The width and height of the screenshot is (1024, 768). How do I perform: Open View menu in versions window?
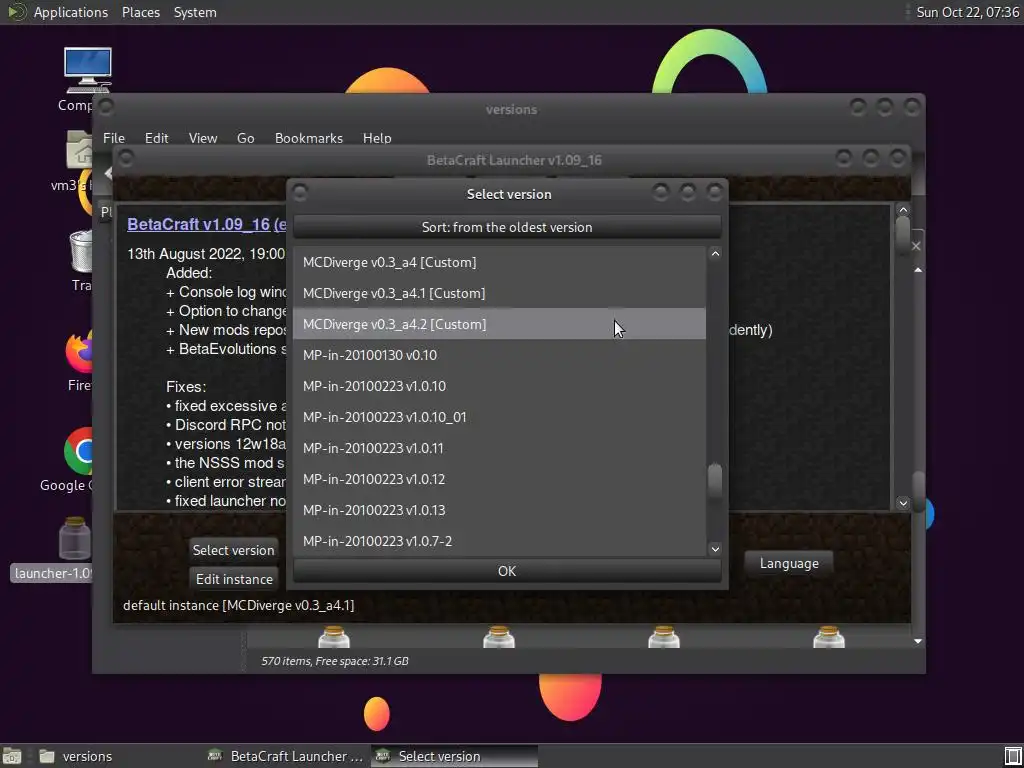click(x=202, y=138)
